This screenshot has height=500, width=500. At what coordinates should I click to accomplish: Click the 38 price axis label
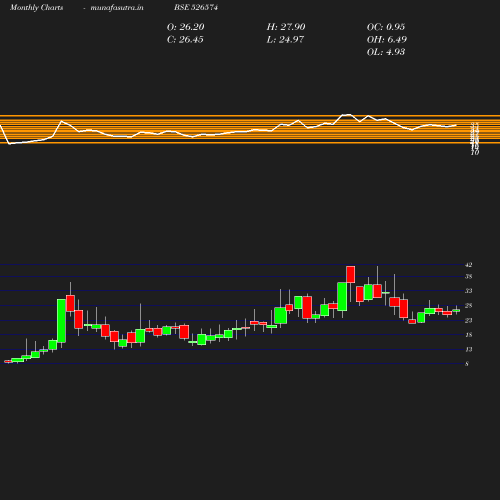[x=469, y=276]
